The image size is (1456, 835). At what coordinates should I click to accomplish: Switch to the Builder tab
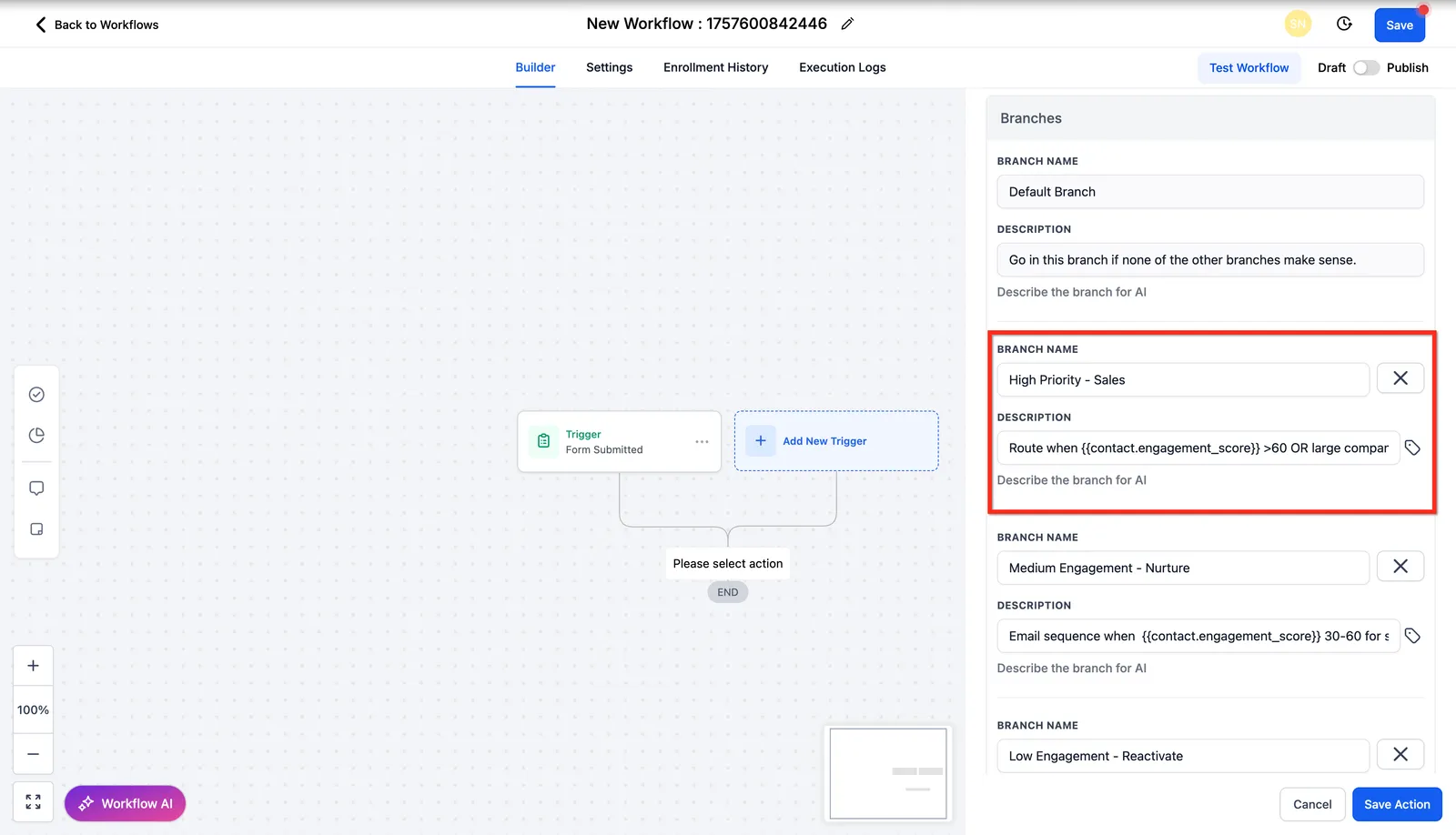click(x=535, y=67)
